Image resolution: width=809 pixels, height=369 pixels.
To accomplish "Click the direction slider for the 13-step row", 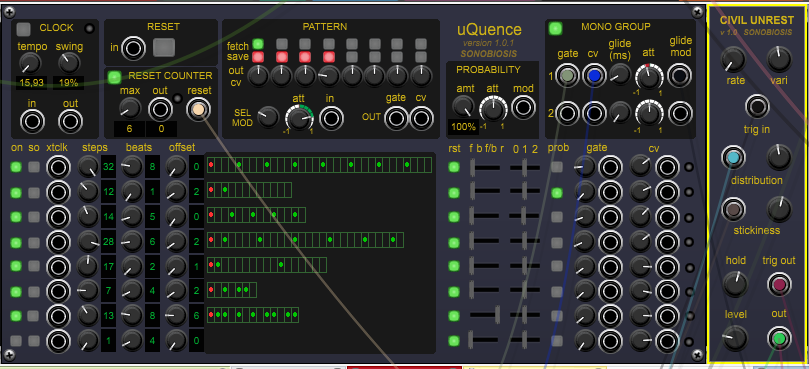I will click(484, 315).
